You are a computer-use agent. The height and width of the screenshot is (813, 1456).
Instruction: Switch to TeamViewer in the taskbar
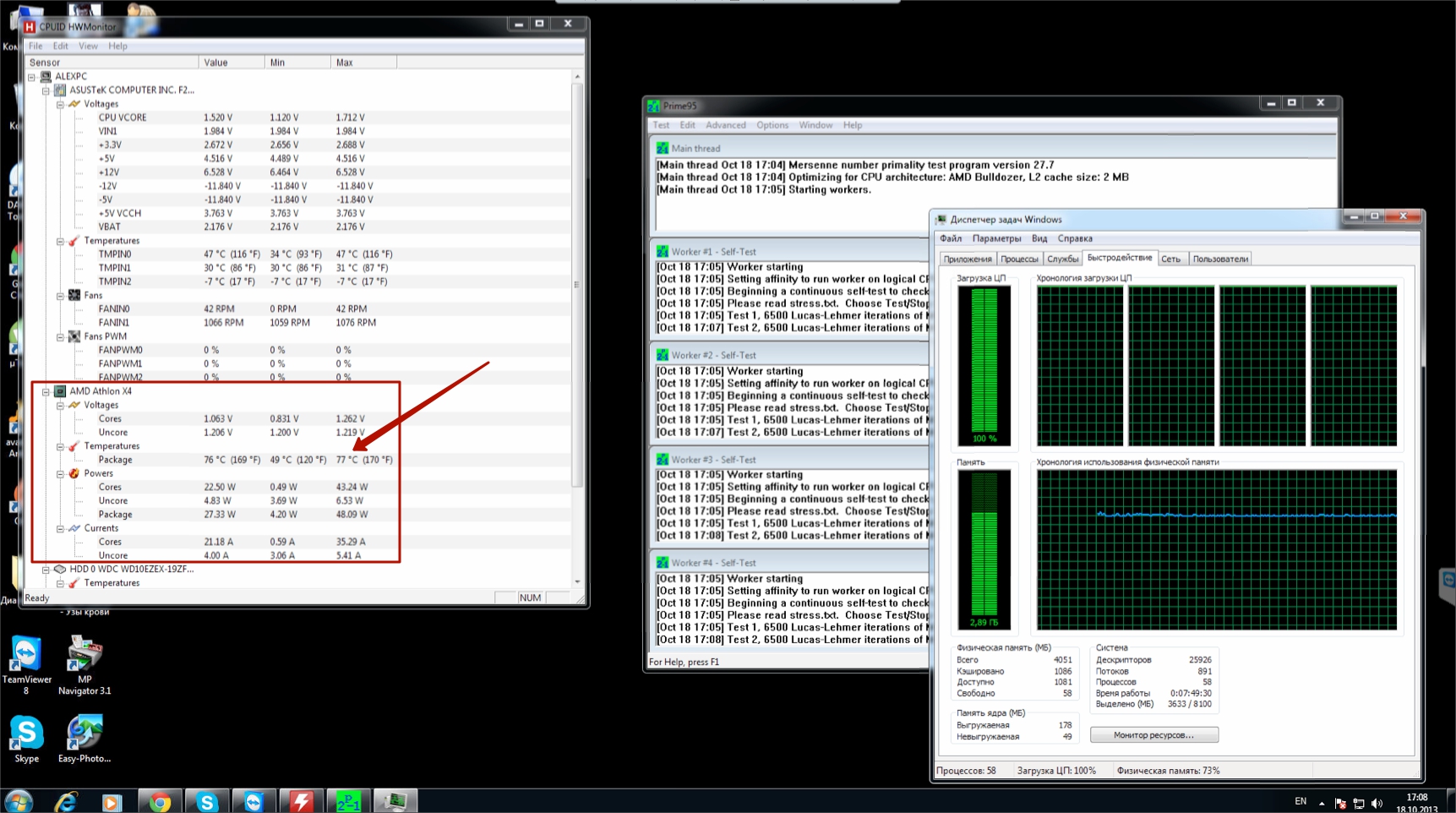[254, 801]
